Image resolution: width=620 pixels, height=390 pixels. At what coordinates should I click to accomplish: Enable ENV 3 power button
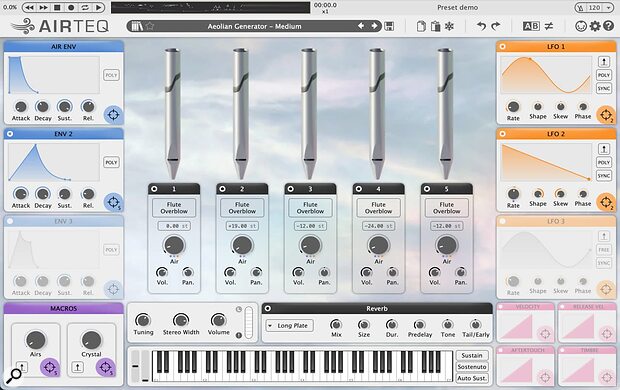point(10,222)
